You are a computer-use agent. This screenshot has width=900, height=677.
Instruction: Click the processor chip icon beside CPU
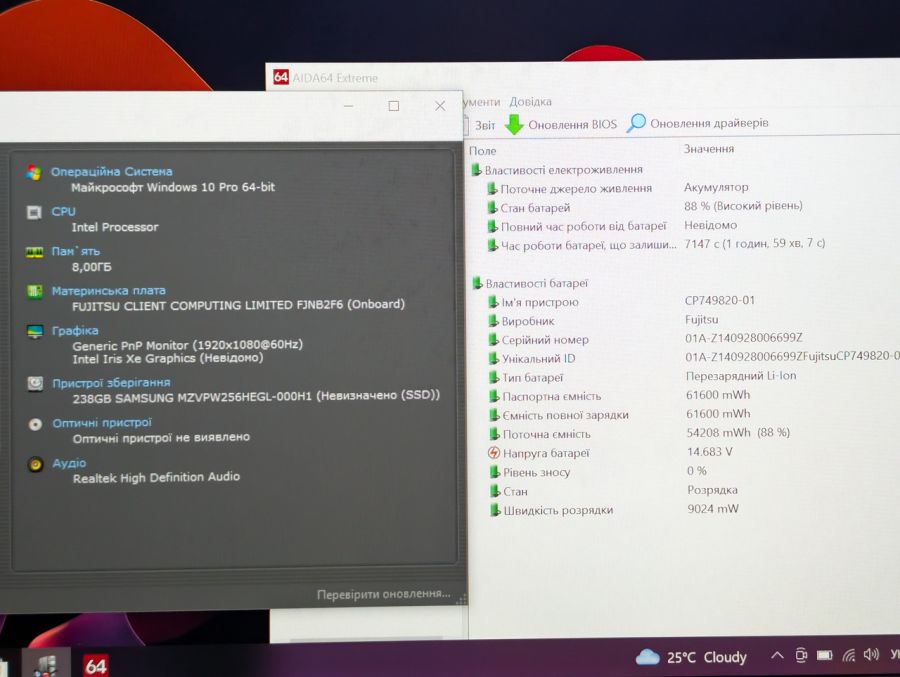coord(34,212)
